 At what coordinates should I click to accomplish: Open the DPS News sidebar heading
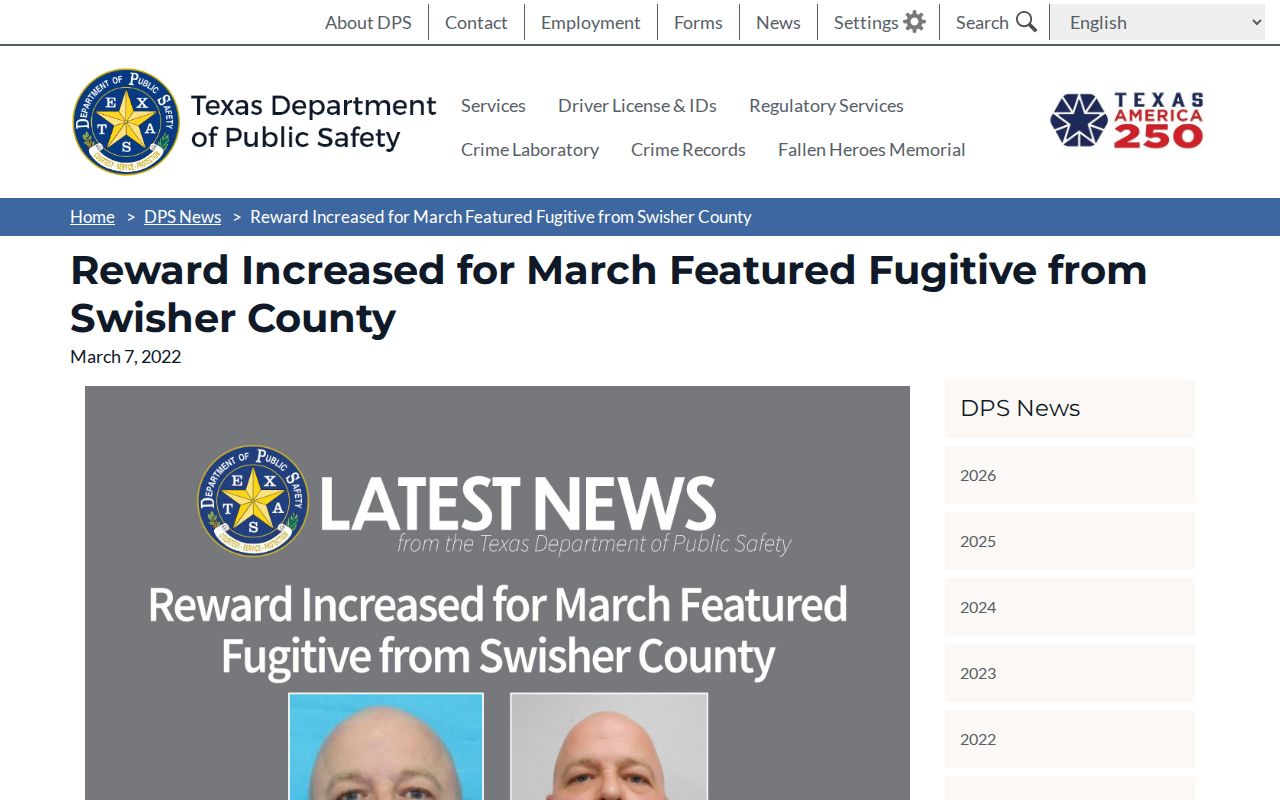(1070, 408)
